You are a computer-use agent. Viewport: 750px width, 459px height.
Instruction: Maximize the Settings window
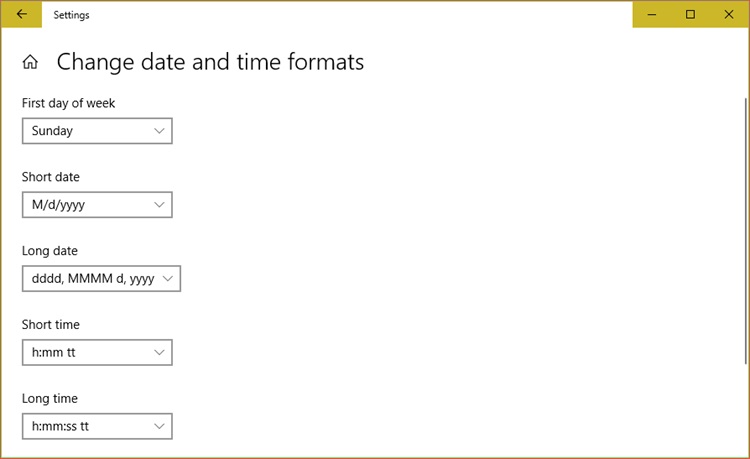pyautogui.click(x=690, y=15)
